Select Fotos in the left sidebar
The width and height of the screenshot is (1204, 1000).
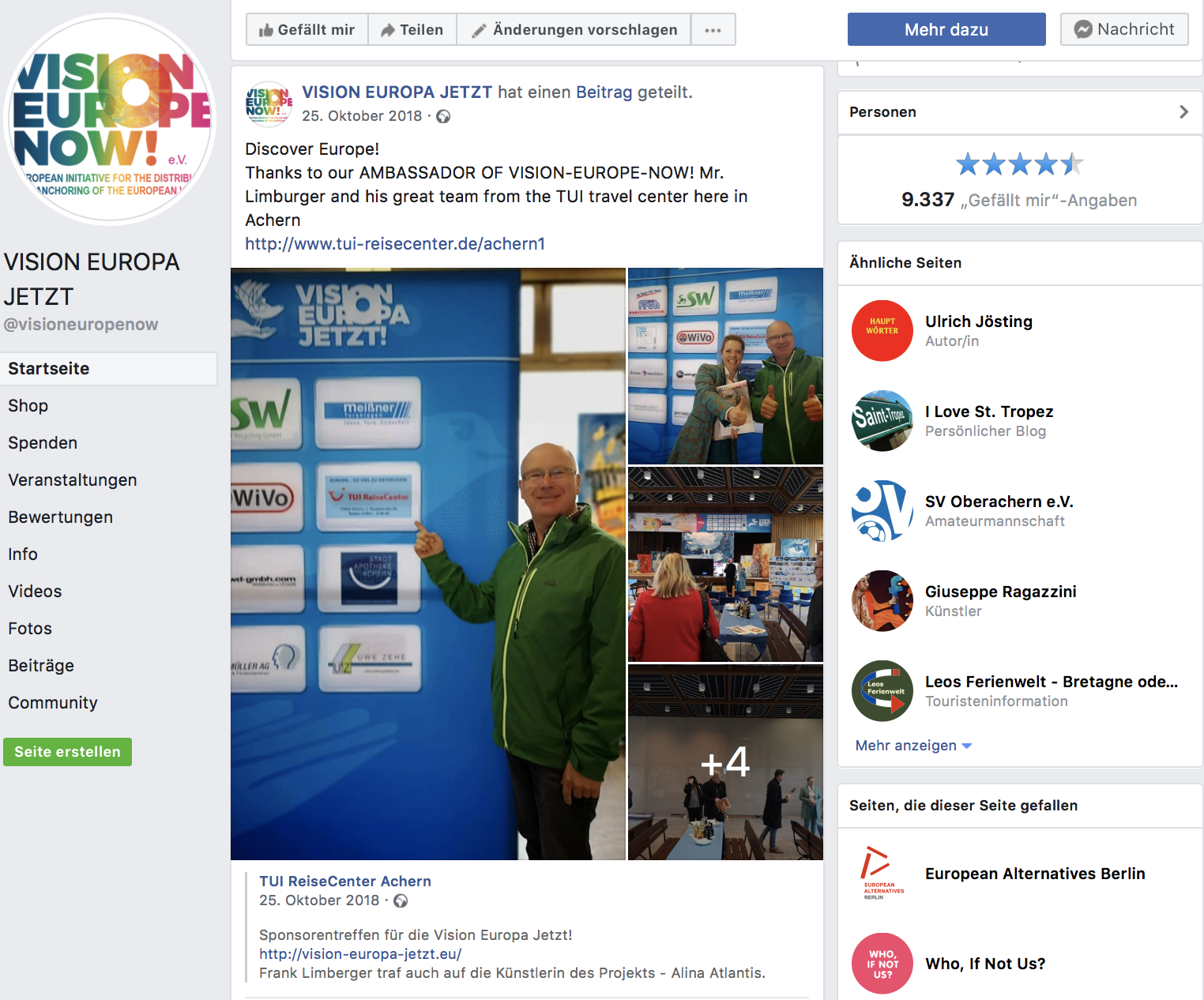point(30,629)
